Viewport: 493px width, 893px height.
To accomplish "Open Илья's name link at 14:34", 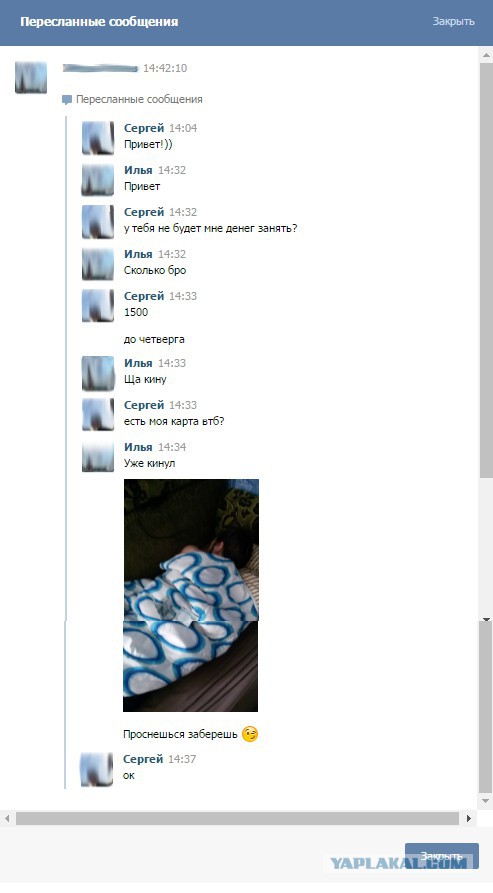I will pyautogui.click(x=138, y=447).
